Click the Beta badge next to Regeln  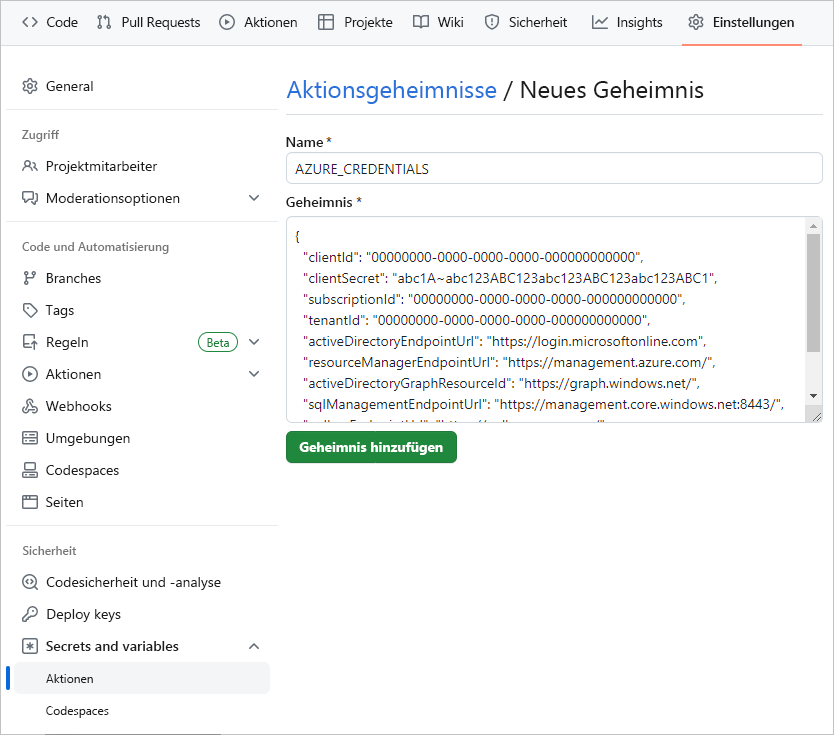217,342
